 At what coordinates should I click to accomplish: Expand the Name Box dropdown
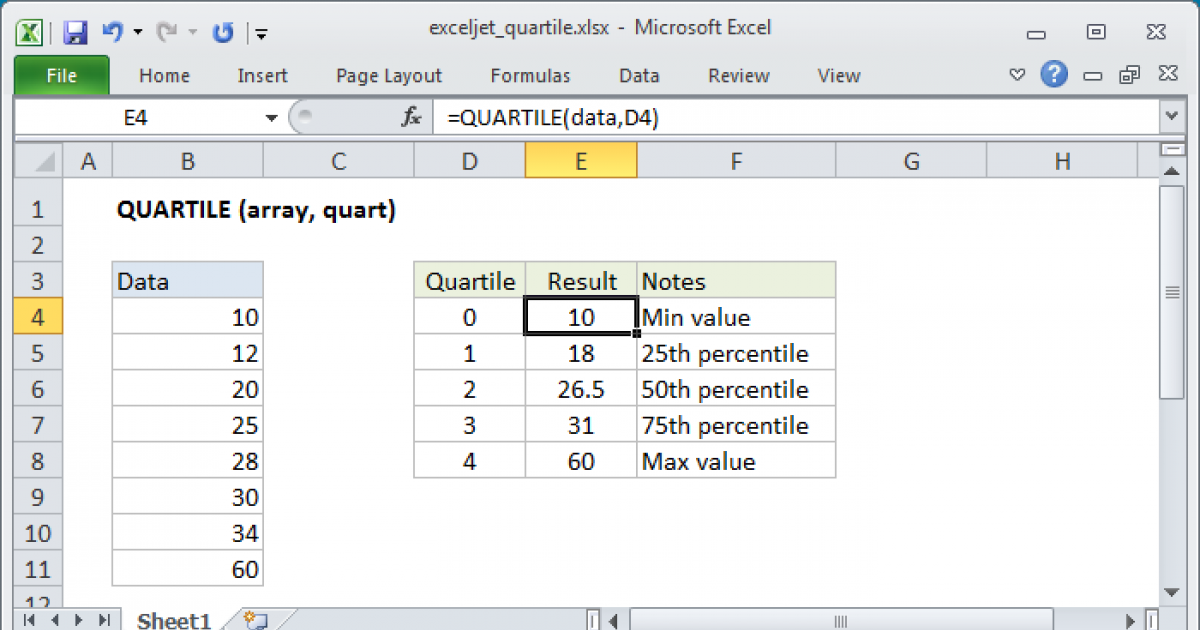pyautogui.click(x=271, y=118)
